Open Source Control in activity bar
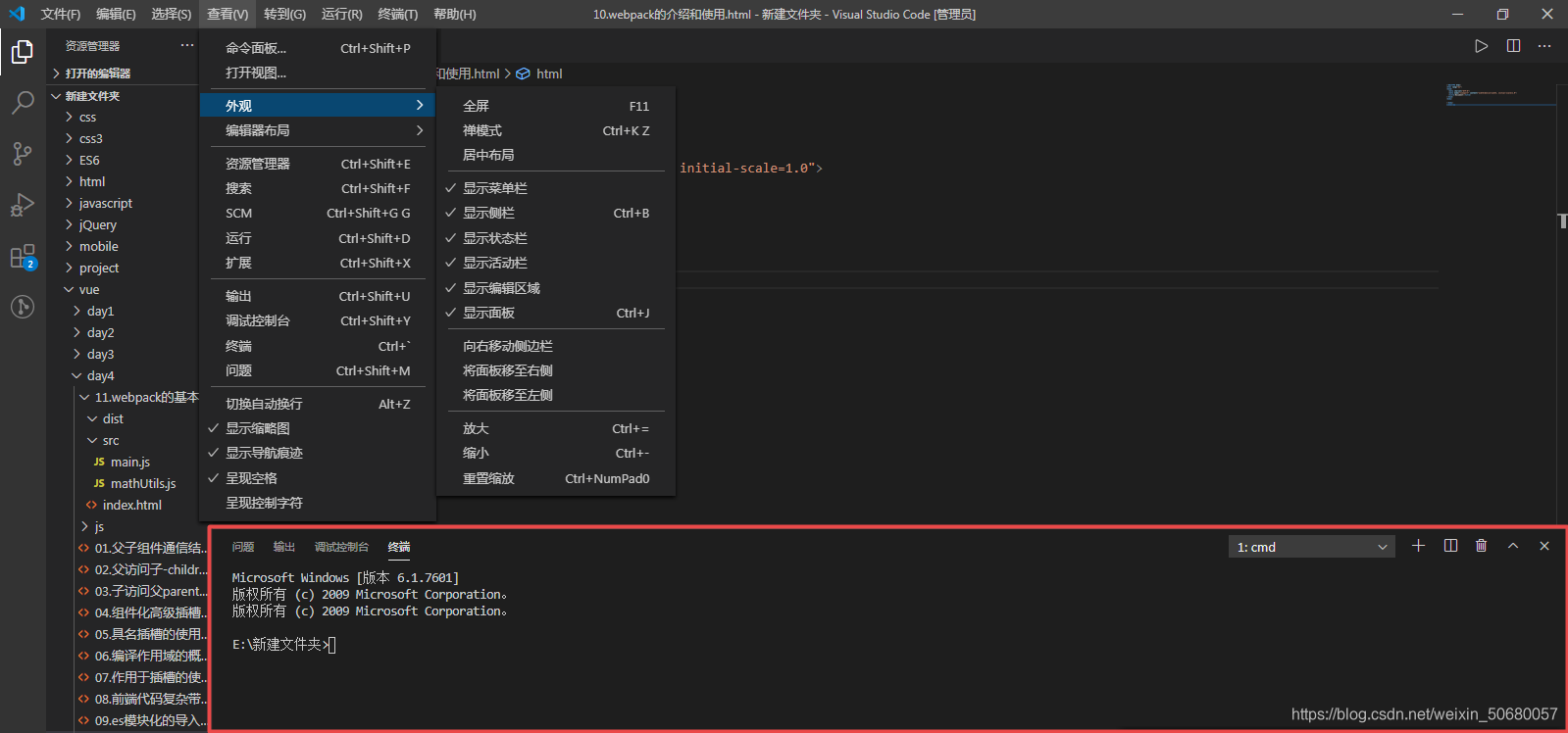This screenshot has width=1568, height=733. click(23, 153)
